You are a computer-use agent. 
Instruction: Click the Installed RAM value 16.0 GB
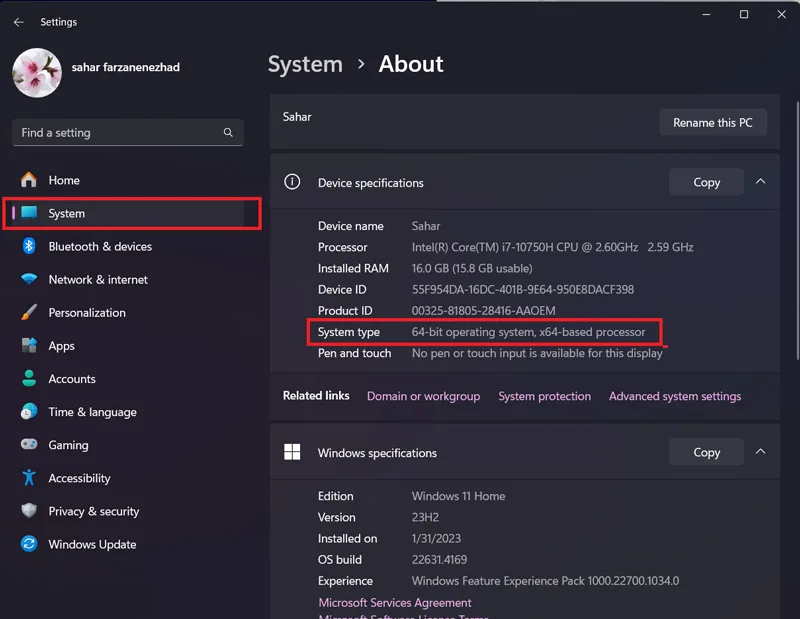pos(472,268)
